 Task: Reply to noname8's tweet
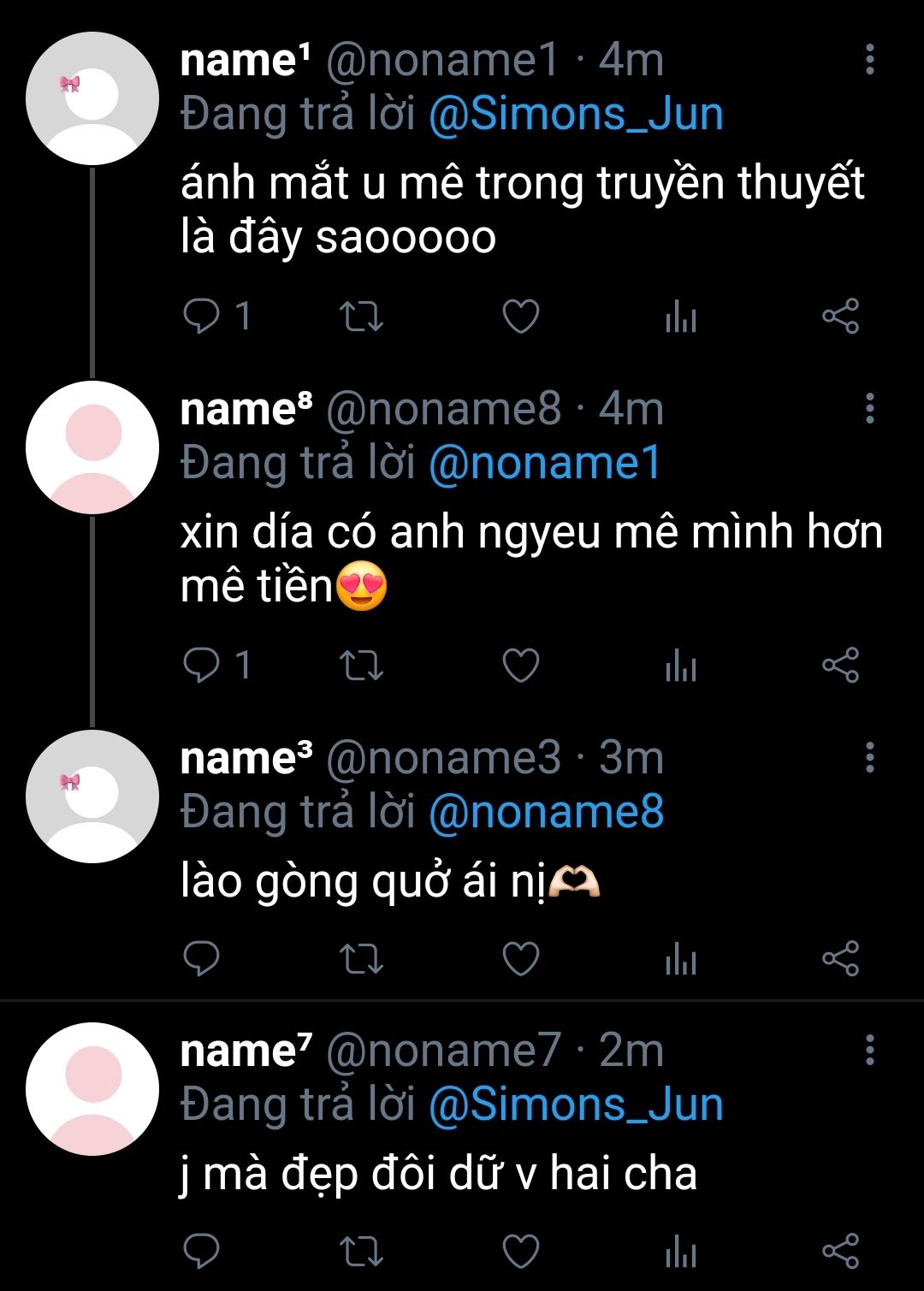click(202, 666)
